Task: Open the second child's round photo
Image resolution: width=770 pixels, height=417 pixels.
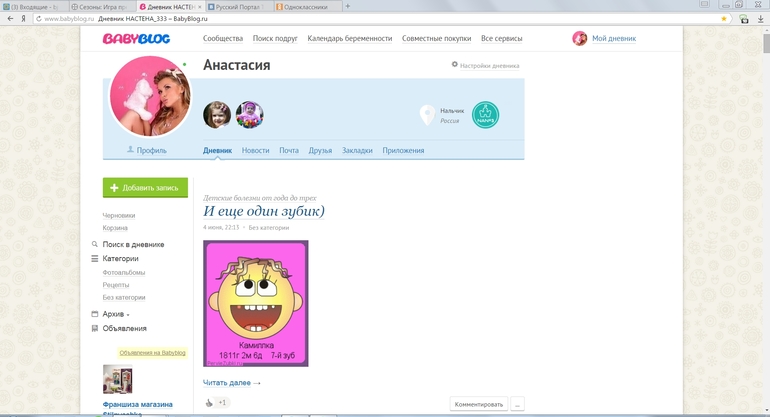Action: [x=249, y=115]
